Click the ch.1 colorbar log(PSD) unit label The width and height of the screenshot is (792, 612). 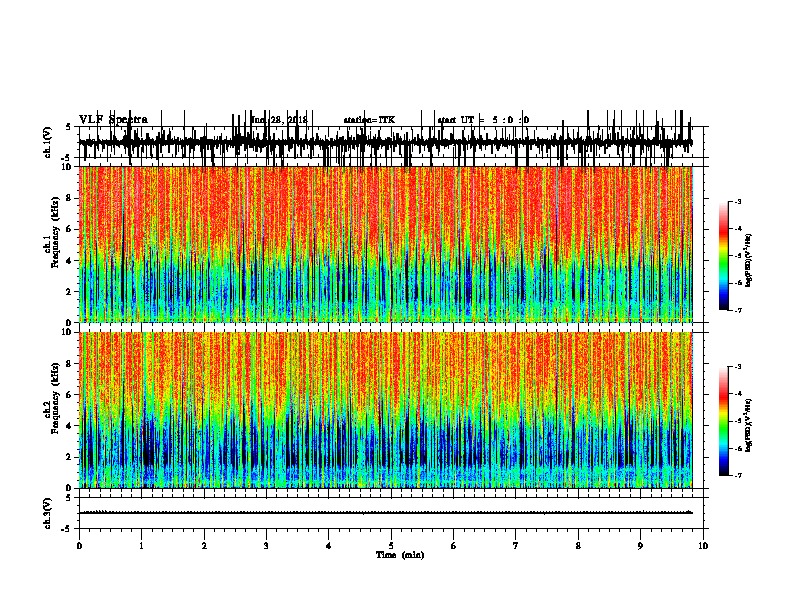click(x=749, y=260)
